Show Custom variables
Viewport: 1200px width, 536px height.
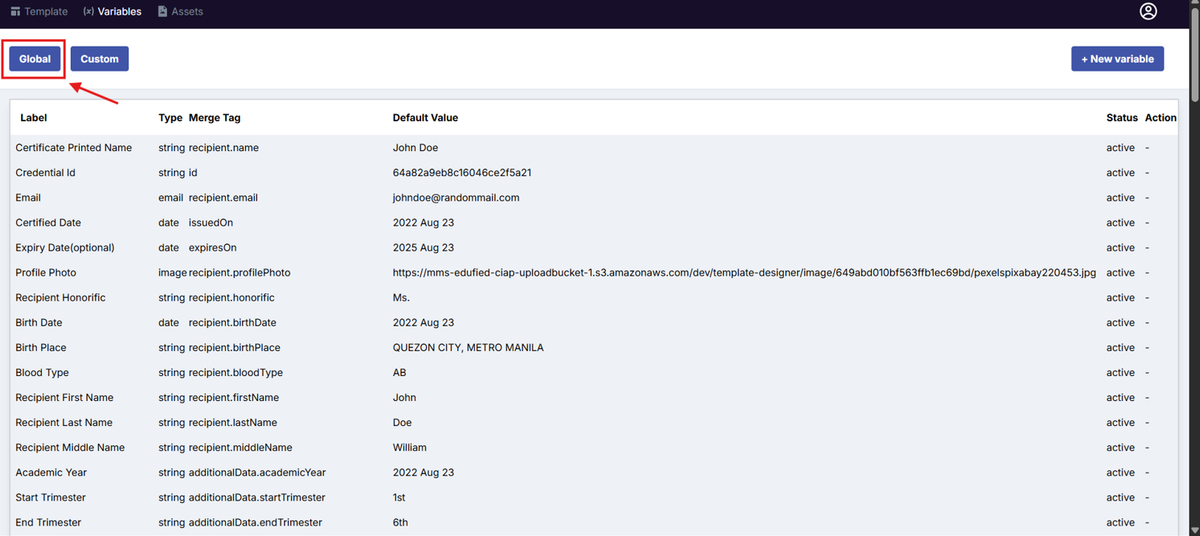point(100,59)
